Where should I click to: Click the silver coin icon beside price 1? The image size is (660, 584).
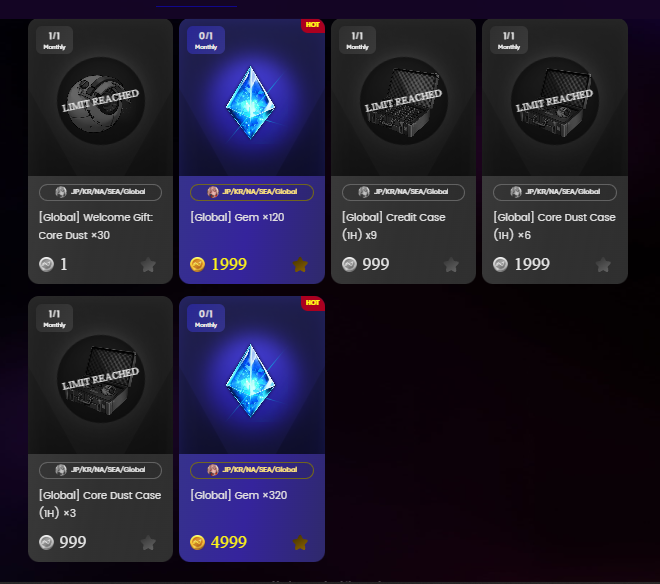pos(46,264)
